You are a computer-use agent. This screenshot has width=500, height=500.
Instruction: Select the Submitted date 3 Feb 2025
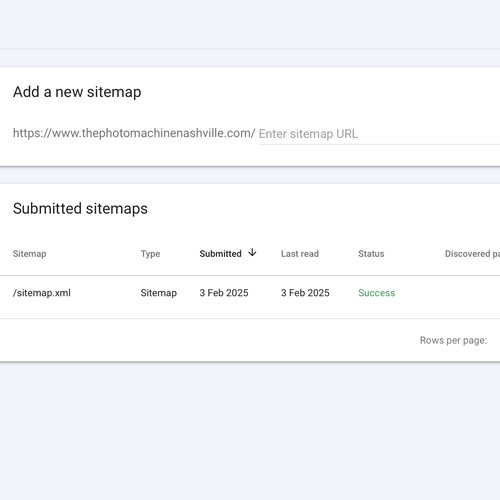[x=224, y=293]
